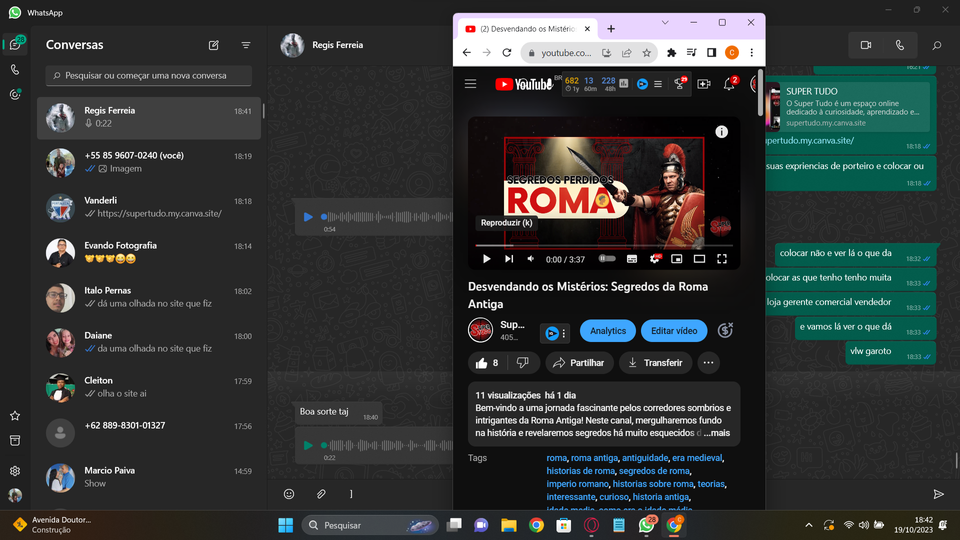Click the YouTube video progress bar
960x540 pixels.
[x=604, y=246]
